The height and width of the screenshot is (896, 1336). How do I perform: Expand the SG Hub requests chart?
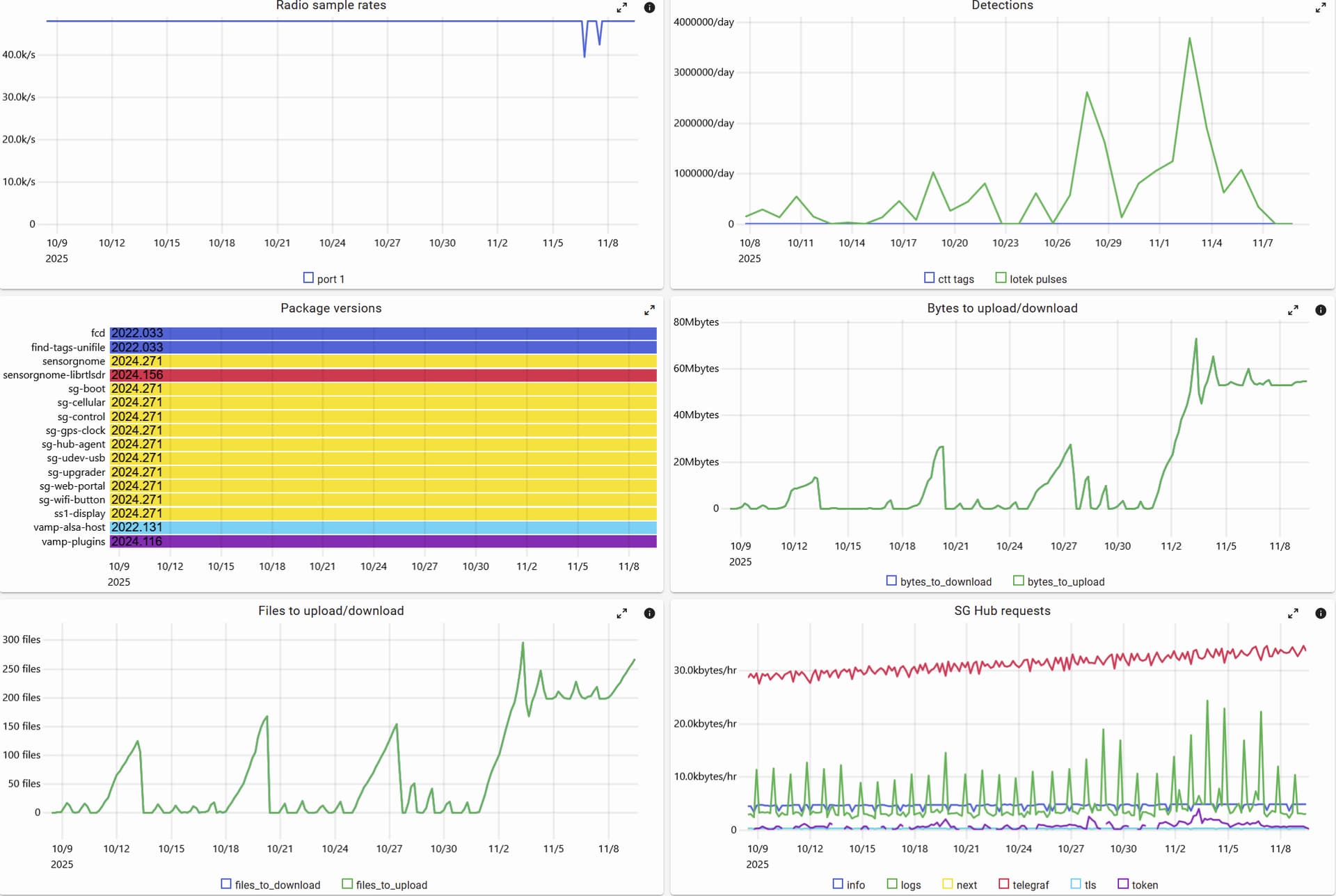[1293, 614]
